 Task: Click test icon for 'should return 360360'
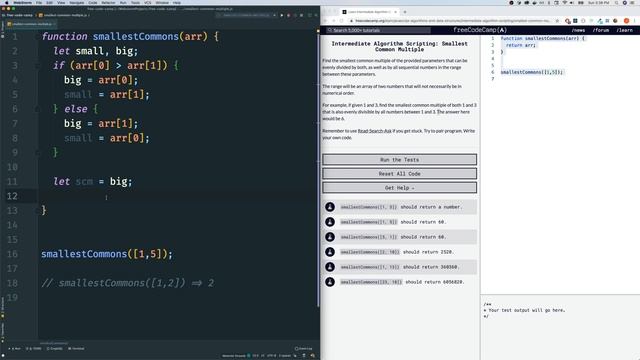click(x=330, y=267)
